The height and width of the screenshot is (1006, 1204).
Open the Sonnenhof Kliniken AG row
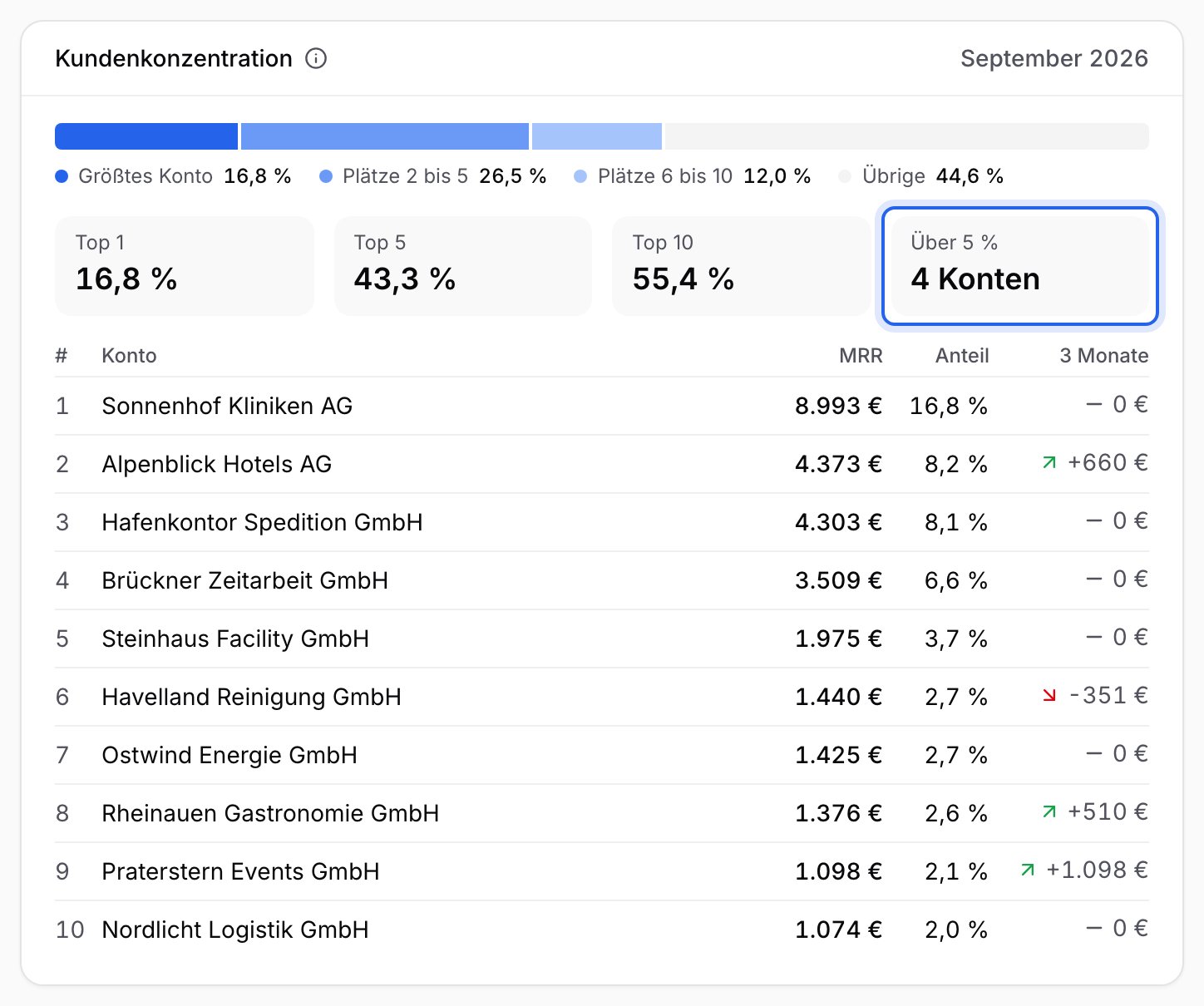(602, 406)
